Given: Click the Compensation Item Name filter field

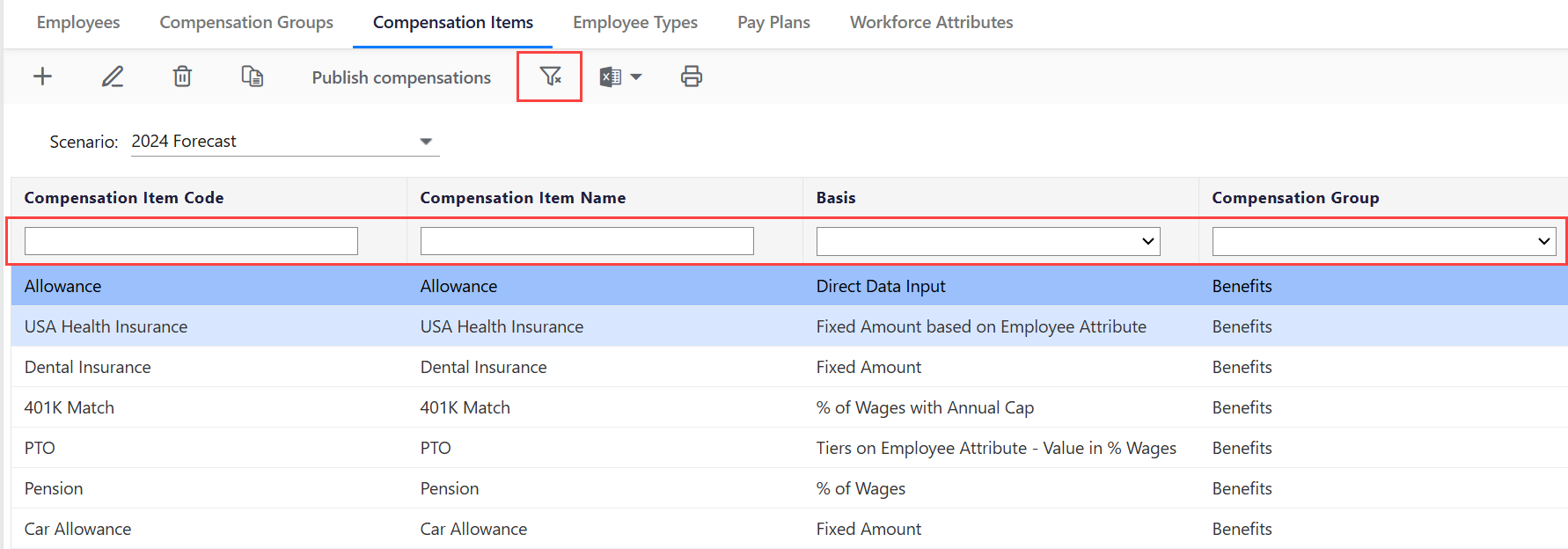Looking at the screenshot, I should tap(587, 241).
